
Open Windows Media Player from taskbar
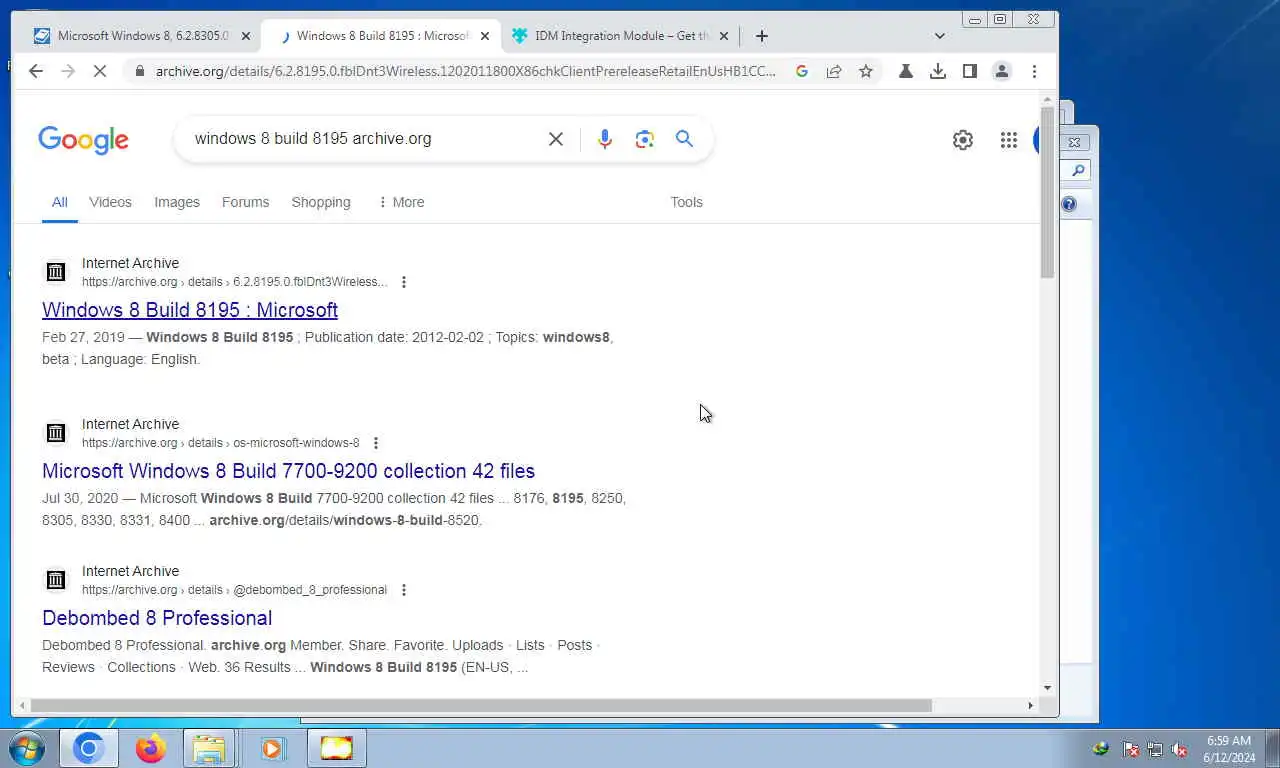(272, 748)
